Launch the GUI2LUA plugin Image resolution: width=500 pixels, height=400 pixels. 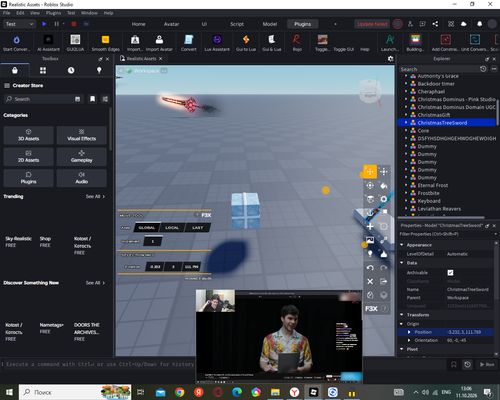[x=75, y=43]
